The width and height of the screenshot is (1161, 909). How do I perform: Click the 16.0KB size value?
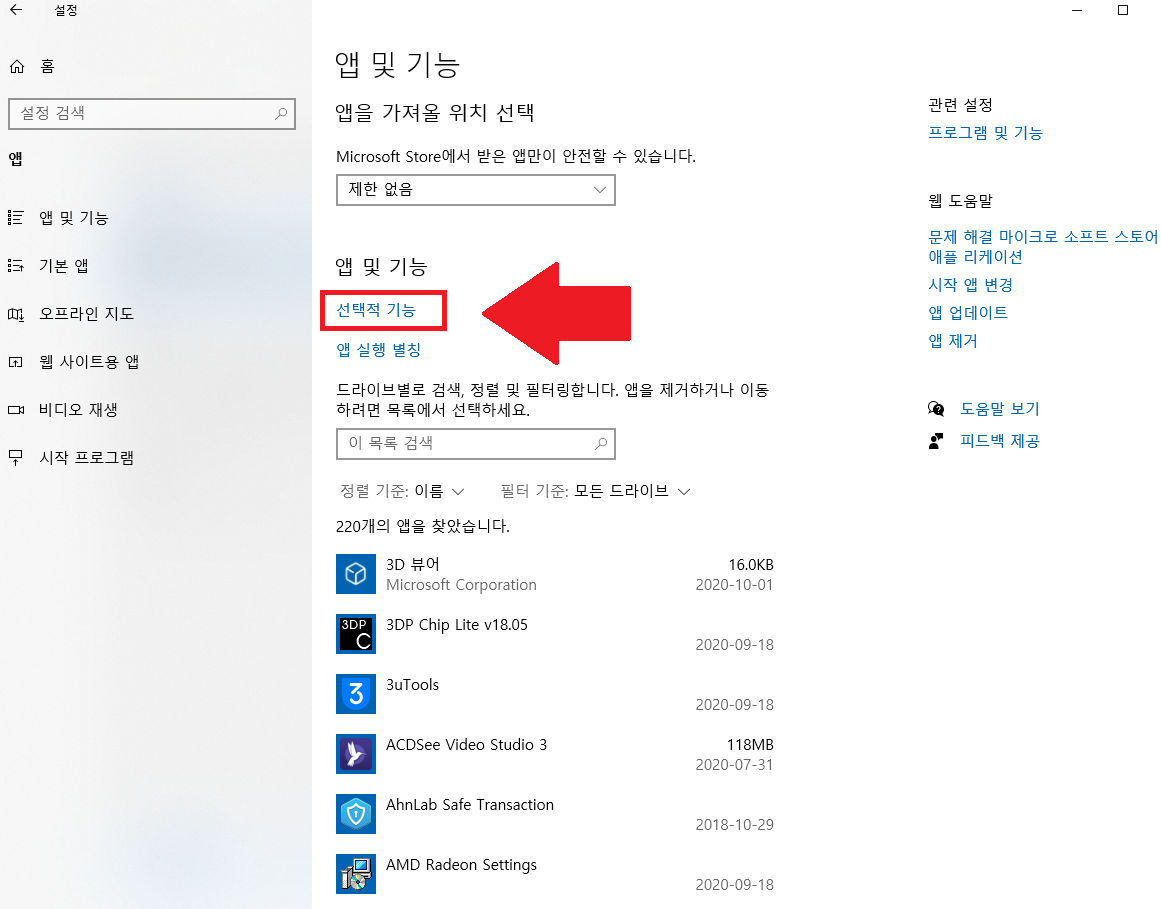(751, 565)
